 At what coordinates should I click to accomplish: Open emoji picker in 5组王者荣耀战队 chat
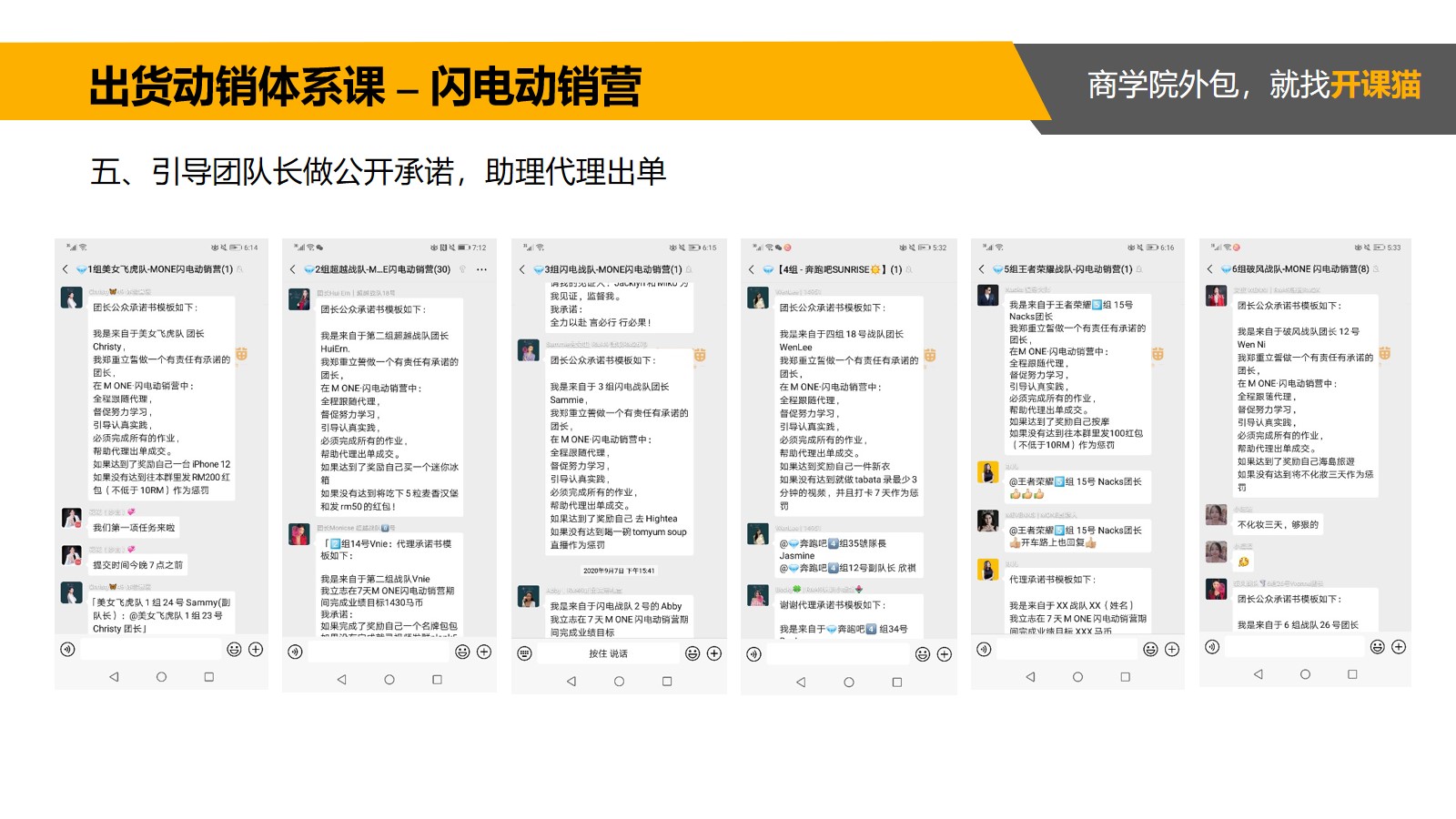1150,649
